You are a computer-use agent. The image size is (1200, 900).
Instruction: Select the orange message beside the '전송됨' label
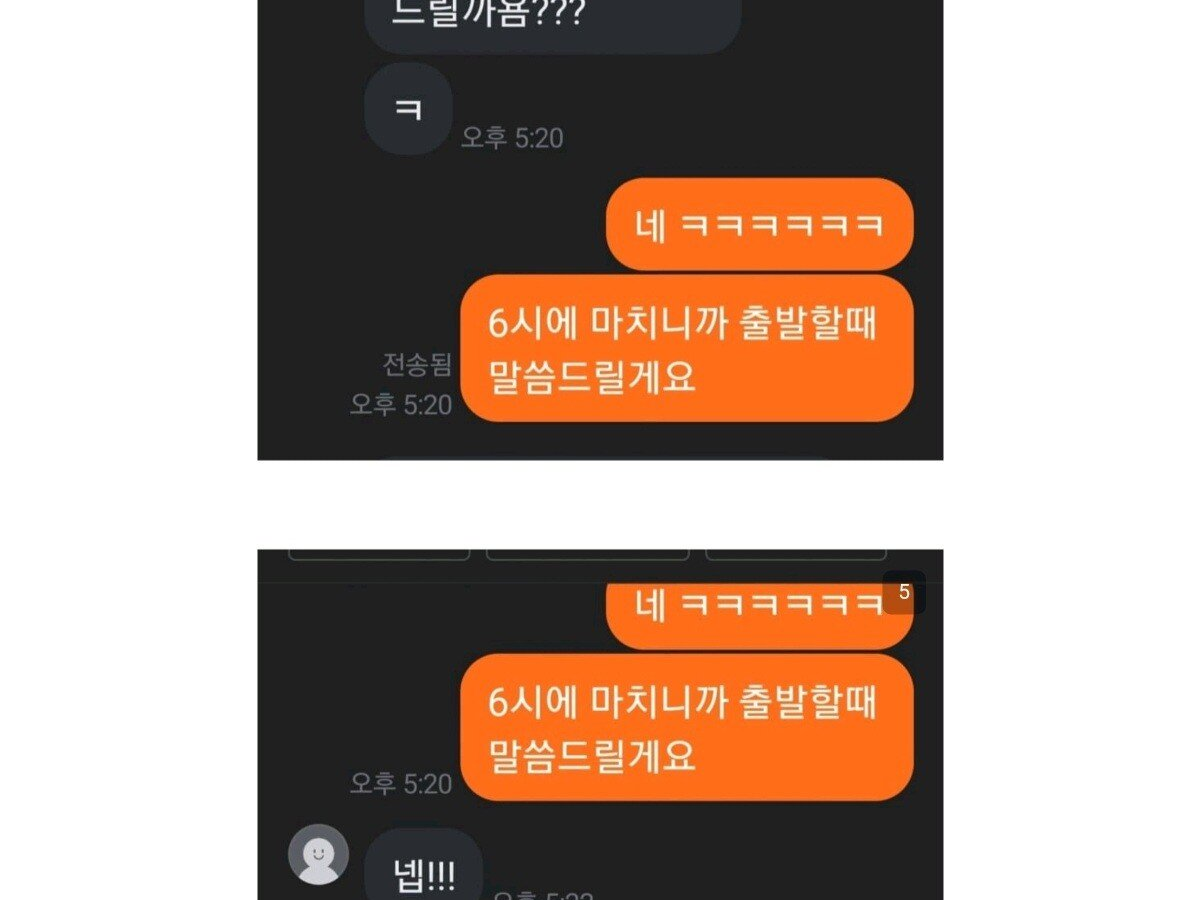pos(687,348)
